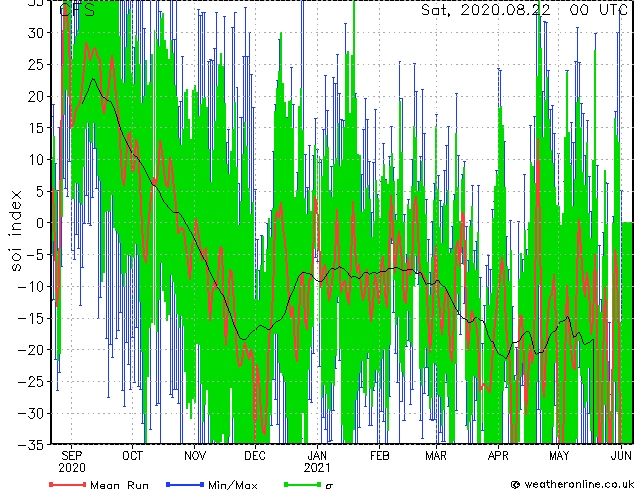Click the 'Mean Run' legend label
Screen dimensions: 634x490
point(119,485)
